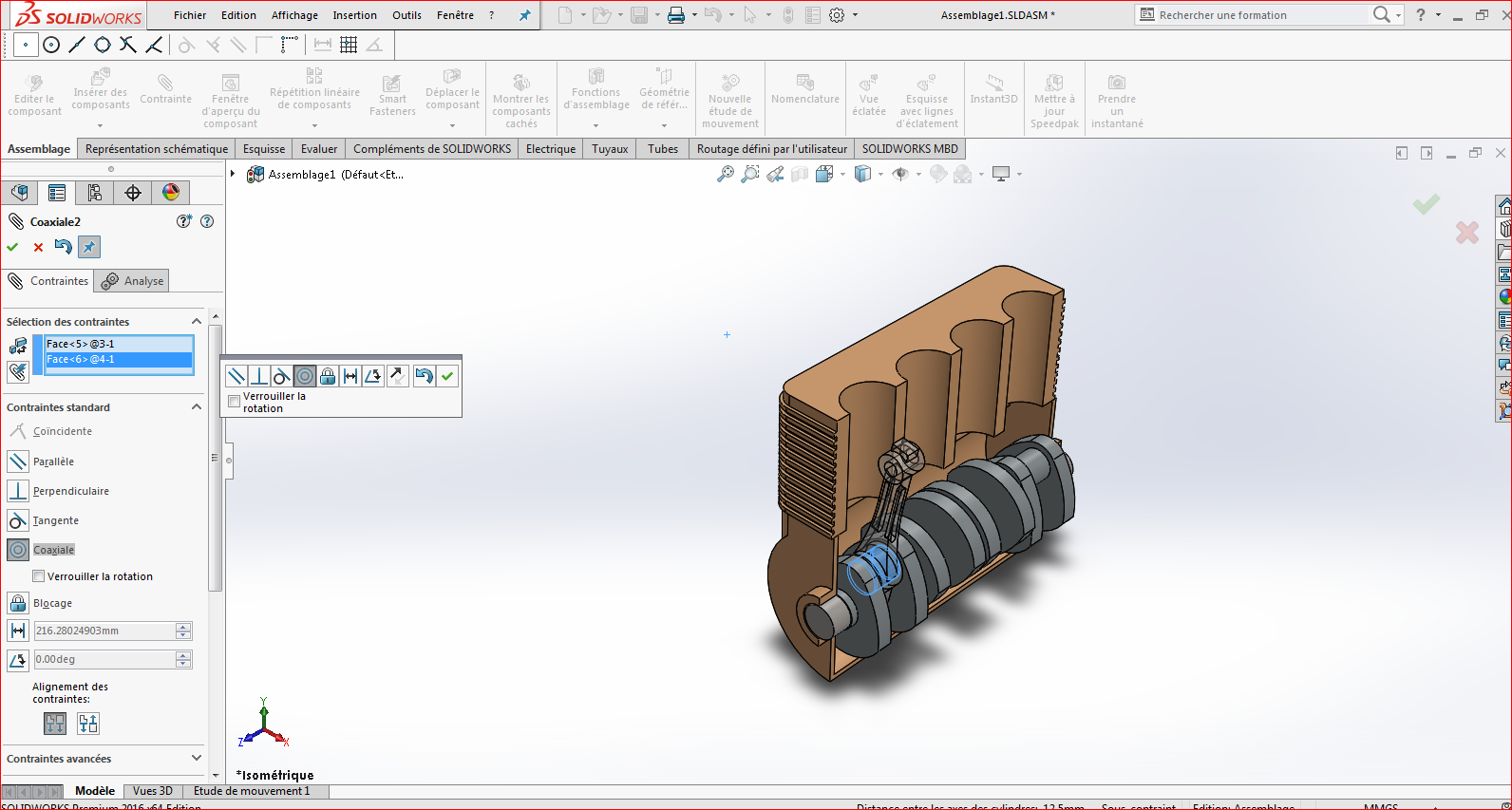Switch to the Analyse tab
The width and height of the screenshot is (1512, 810).
[x=133, y=281]
